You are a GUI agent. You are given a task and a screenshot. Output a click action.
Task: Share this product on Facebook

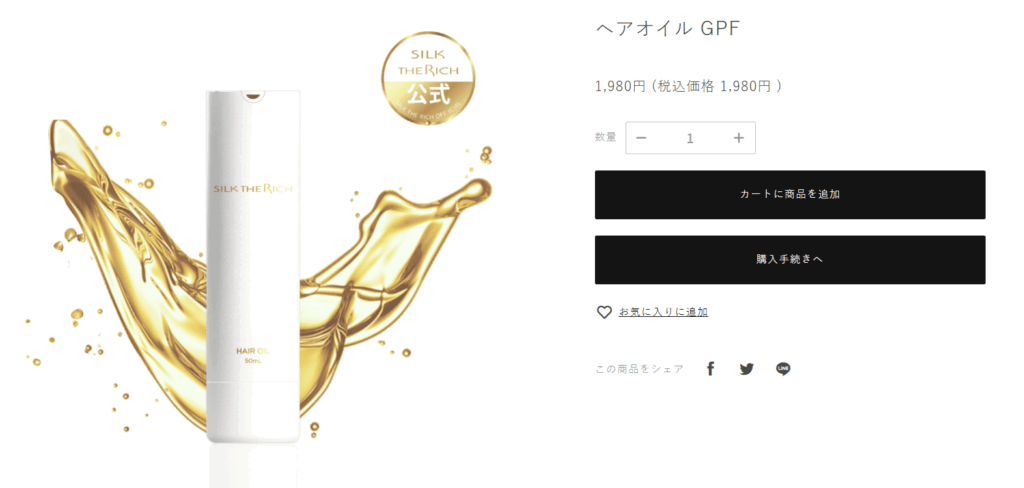click(711, 369)
